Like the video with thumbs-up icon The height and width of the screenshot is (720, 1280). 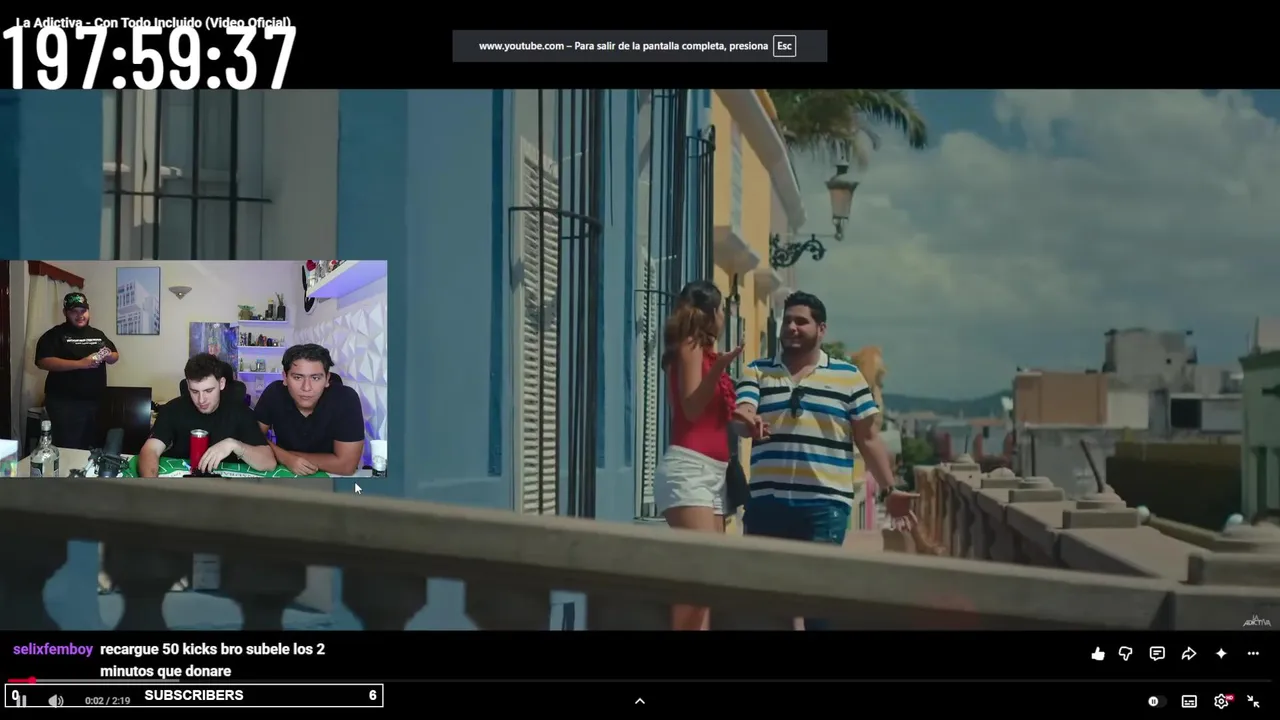(x=1098, y=654)
